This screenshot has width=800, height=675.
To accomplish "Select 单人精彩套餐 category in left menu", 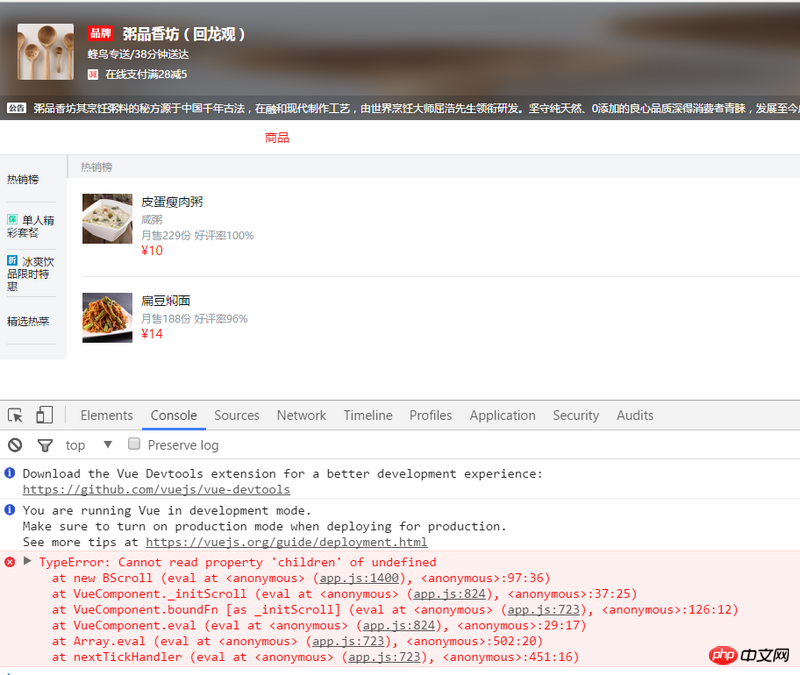I will point(32,226).
